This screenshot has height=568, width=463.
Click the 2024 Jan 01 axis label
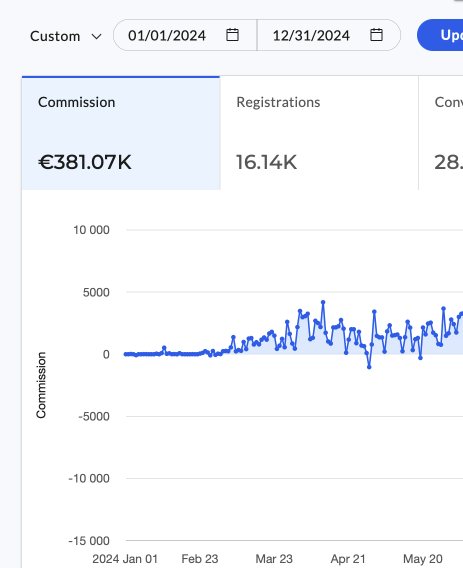pyautogui.click(x=125, y=559)
